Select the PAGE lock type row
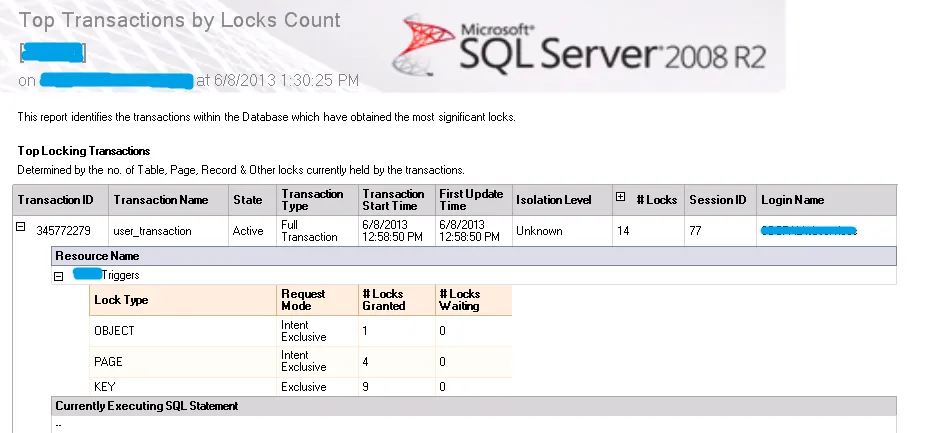Viewport: 933px width, 433px height. (300, 362)
